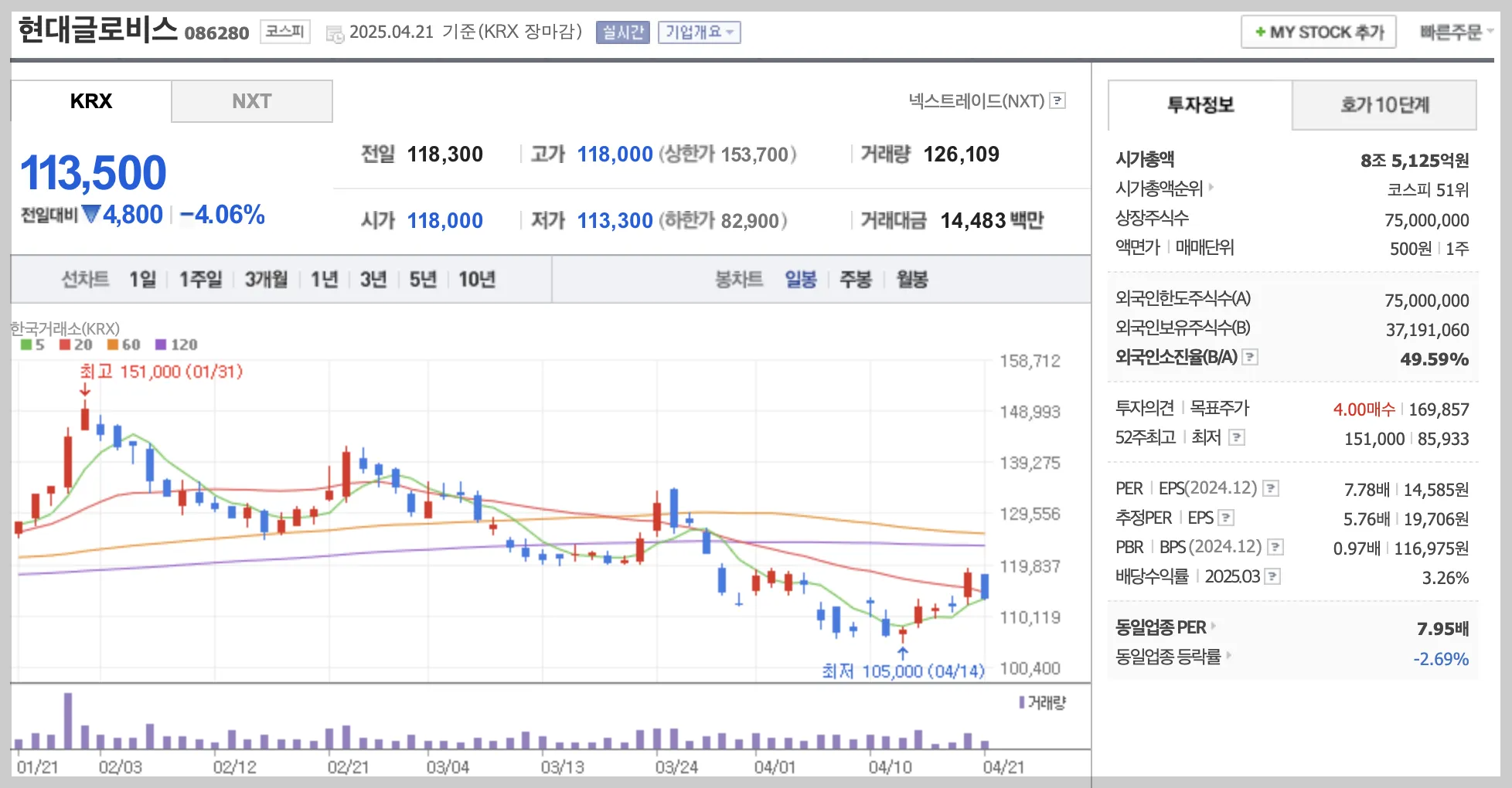Select the 일봉 candlestick chart
The height and width of the screenshot is (788, 1512).
(801, 279)
